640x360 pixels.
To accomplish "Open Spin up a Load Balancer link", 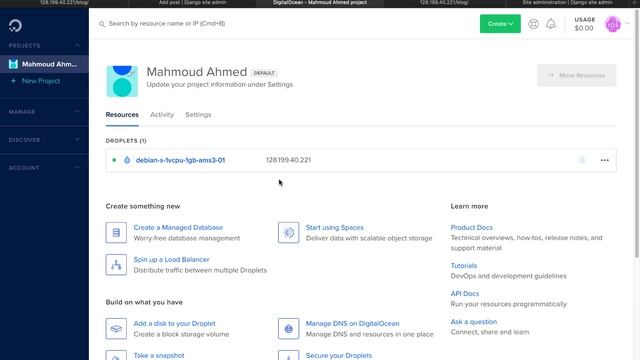I will pyautogui.click(x=171, y=260).
